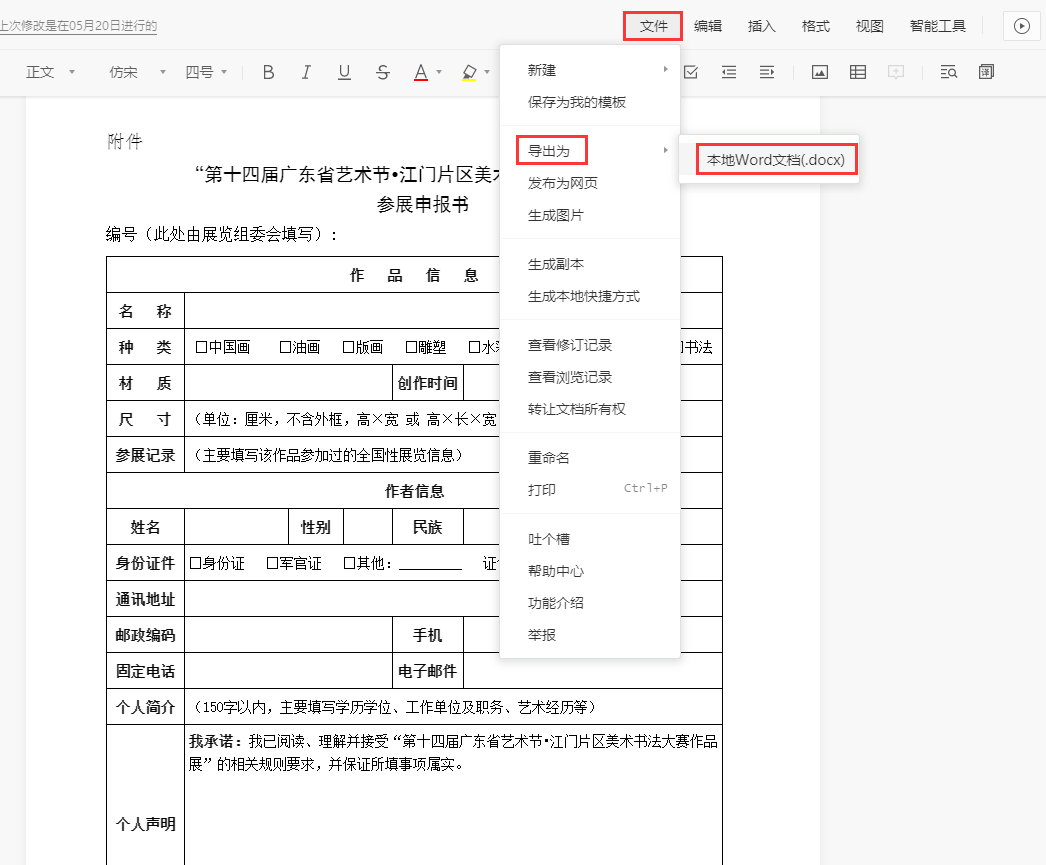1046x865 pixels.
Task: Toggle bold text formatting
Action: tap(268, 72)
